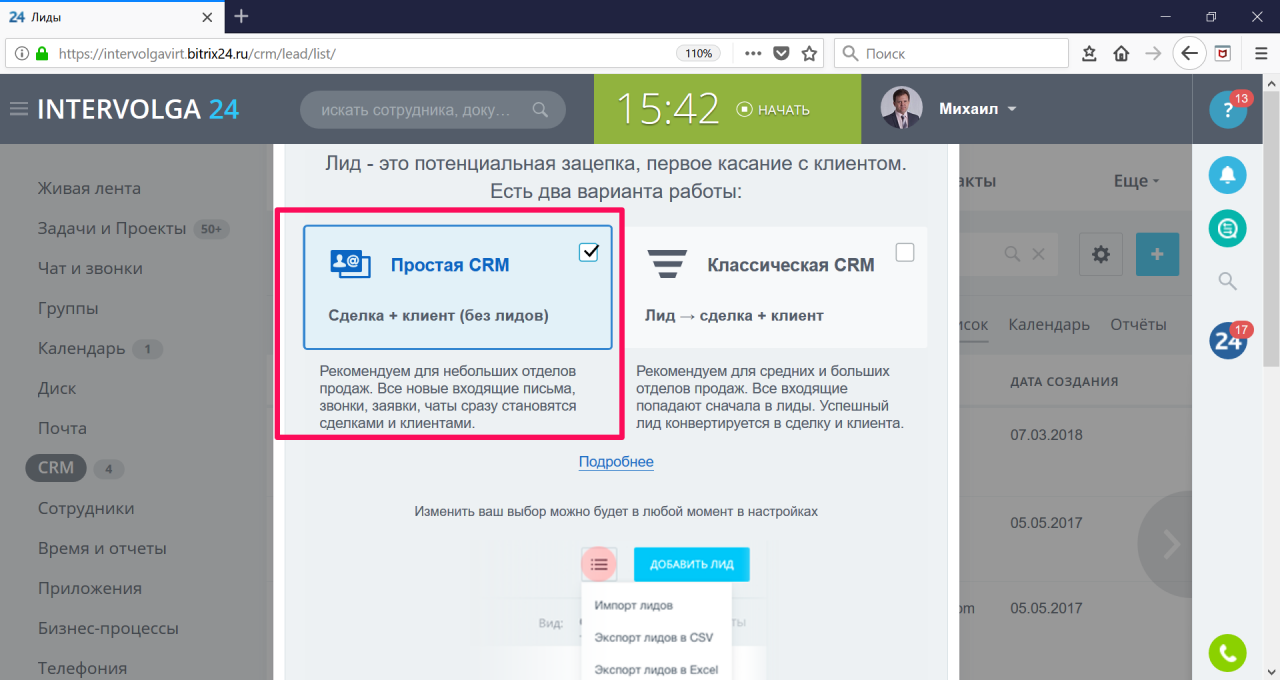Click the slider next-arrow circle at right
Image resolution: width=1280 pixels, height=680 pixels.
pyautogui.click(x=1170, y=544)
